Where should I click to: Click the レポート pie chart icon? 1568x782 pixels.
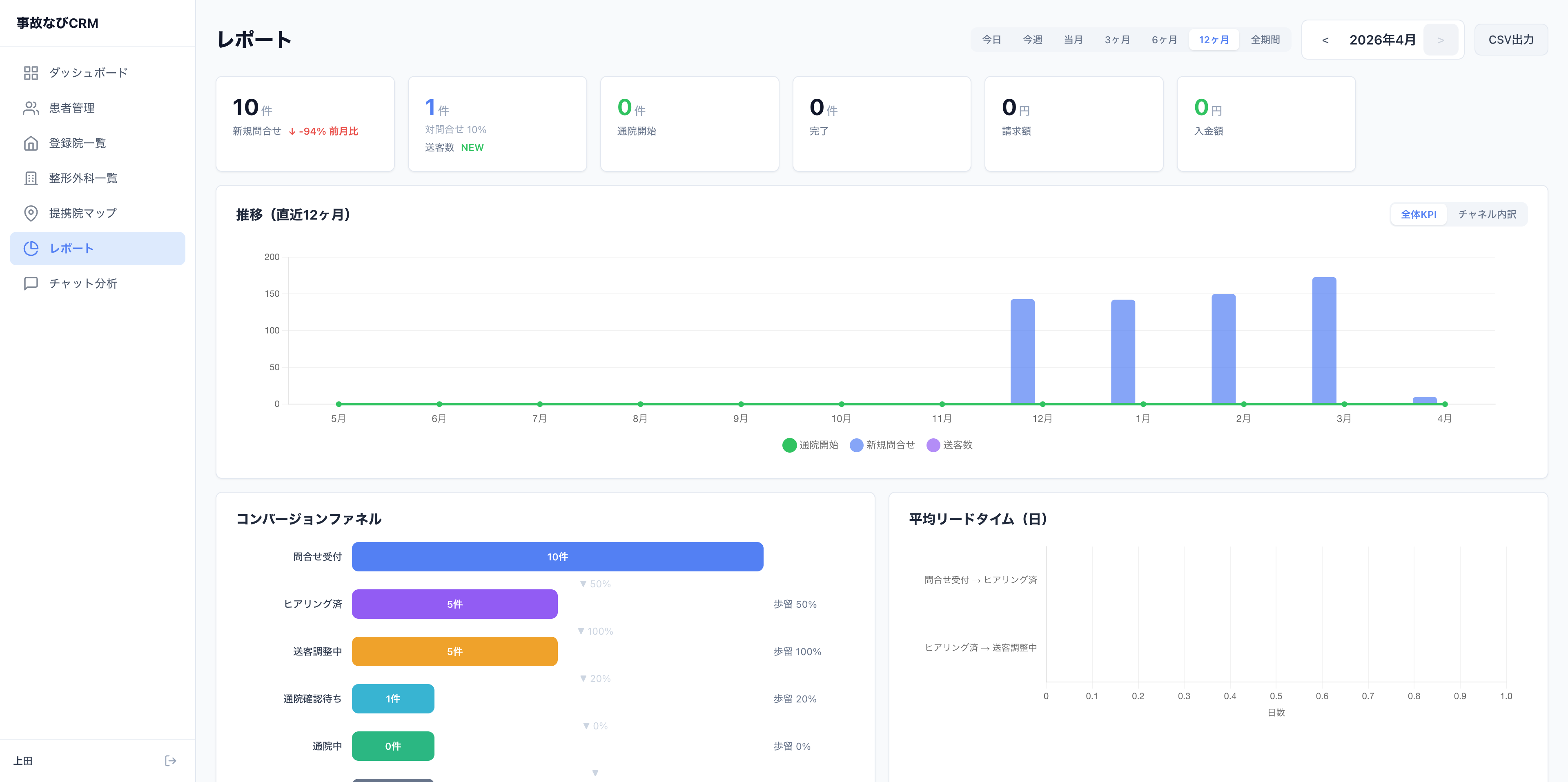[31, 248]
